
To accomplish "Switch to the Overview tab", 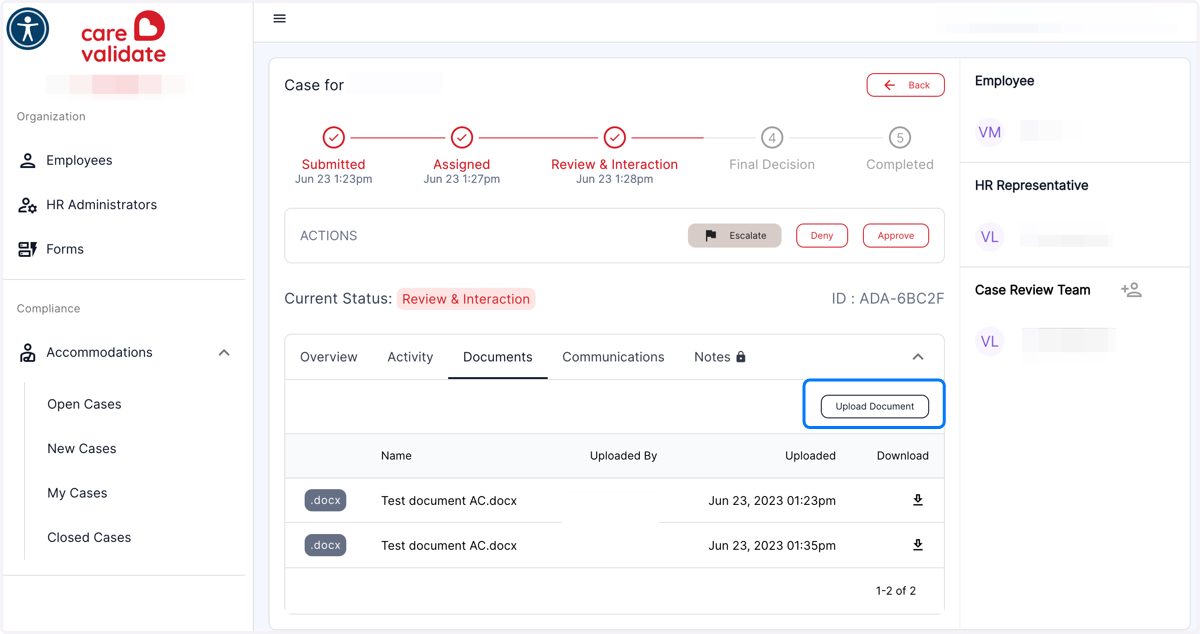I will (329, 357).
